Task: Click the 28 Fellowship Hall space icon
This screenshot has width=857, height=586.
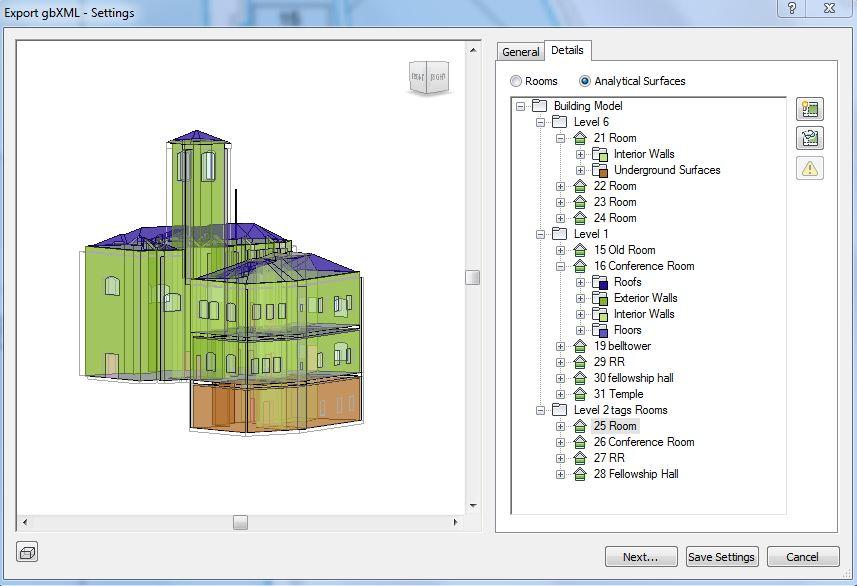Action: pos(580,474)
